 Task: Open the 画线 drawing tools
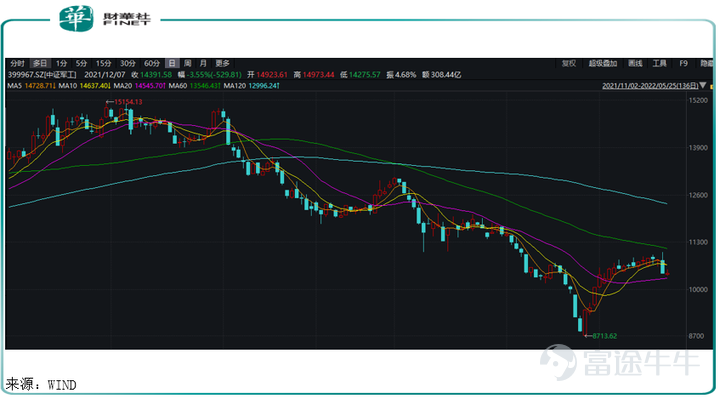tap(635, 63)
